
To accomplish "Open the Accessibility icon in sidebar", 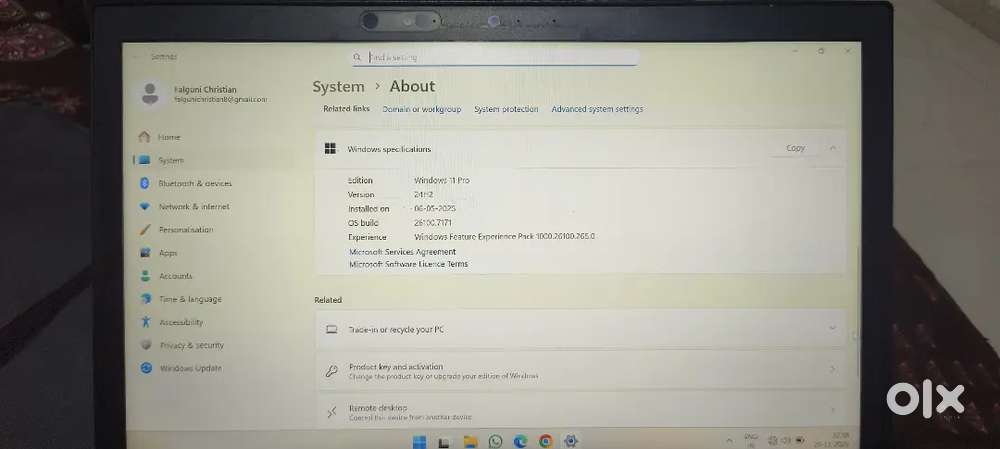I will tap(145, 322).
